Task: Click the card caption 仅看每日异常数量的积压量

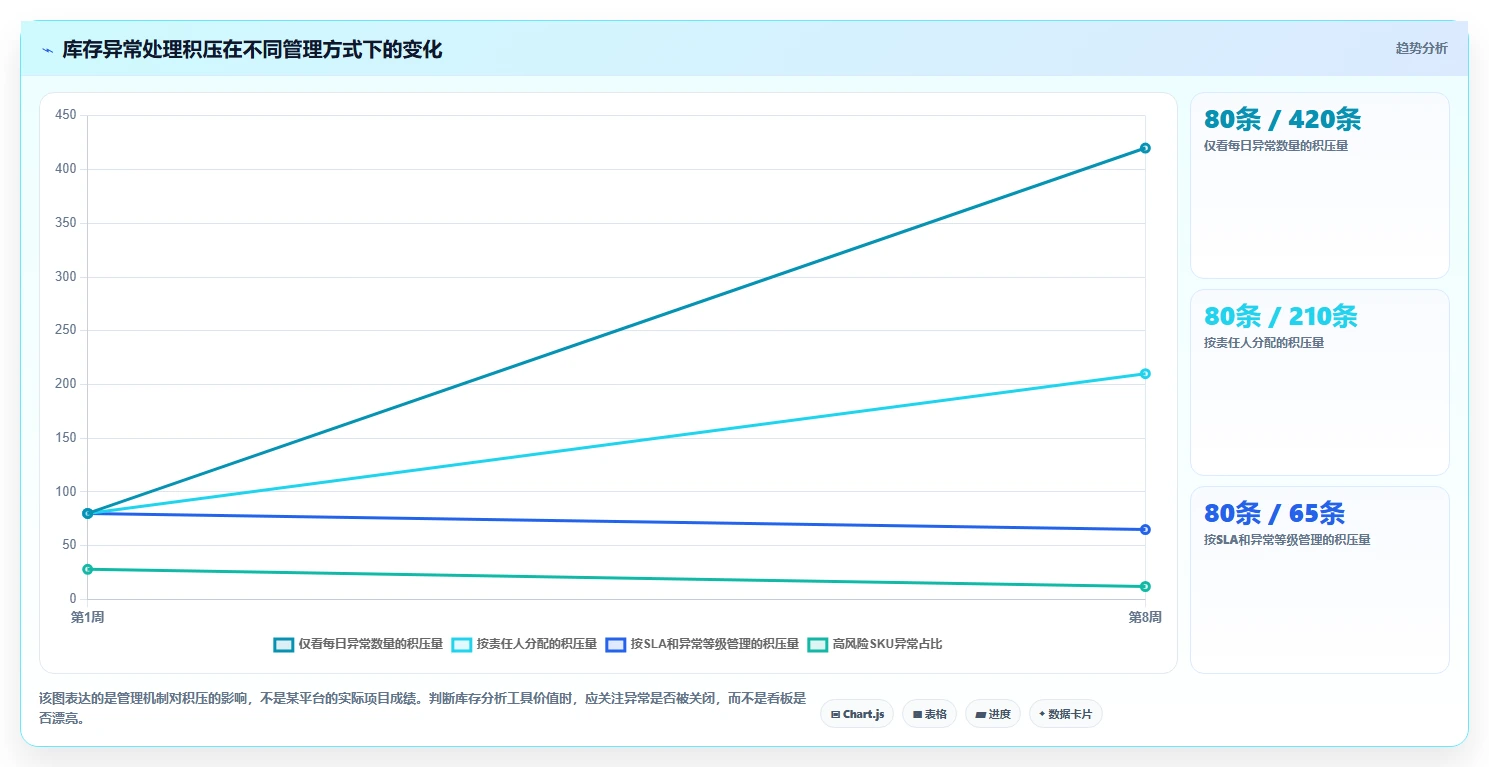Action: point(1276,146)
